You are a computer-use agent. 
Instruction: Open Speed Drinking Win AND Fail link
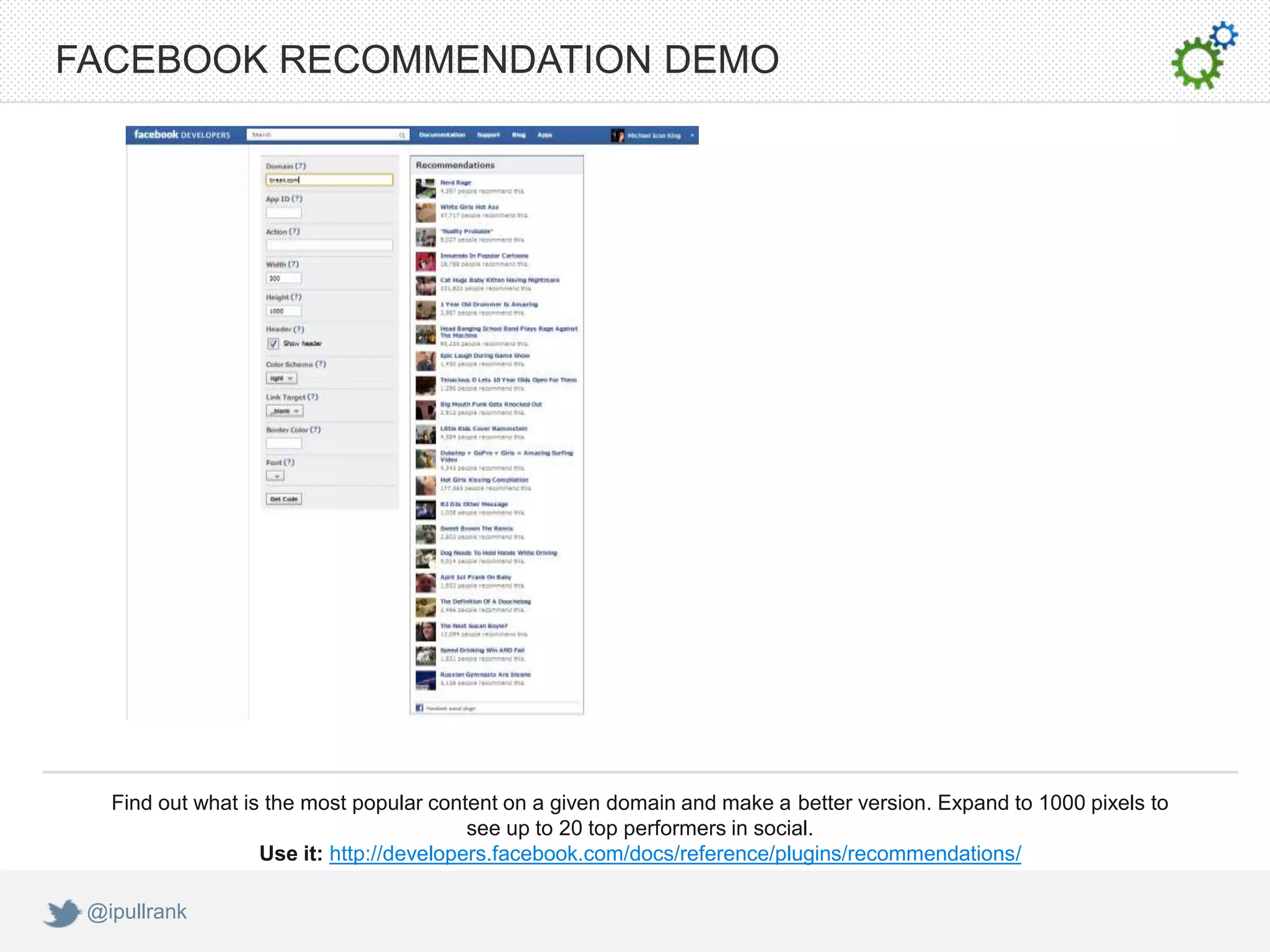pos(482,650)
